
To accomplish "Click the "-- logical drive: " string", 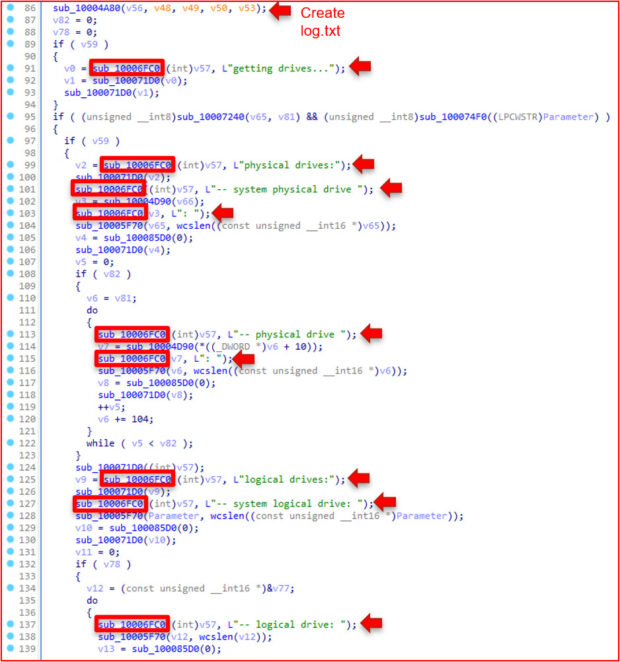I will click(x=289, y=625).
